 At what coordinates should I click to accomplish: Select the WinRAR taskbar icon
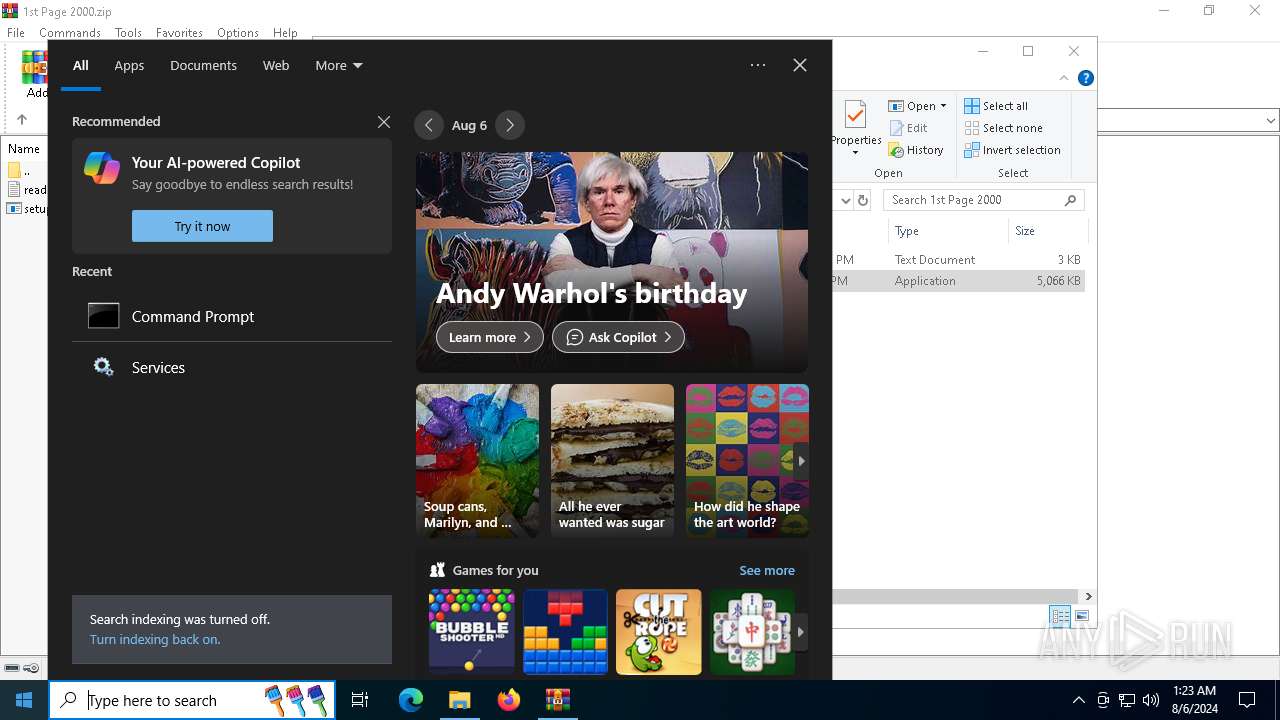[x=557, y=700]
